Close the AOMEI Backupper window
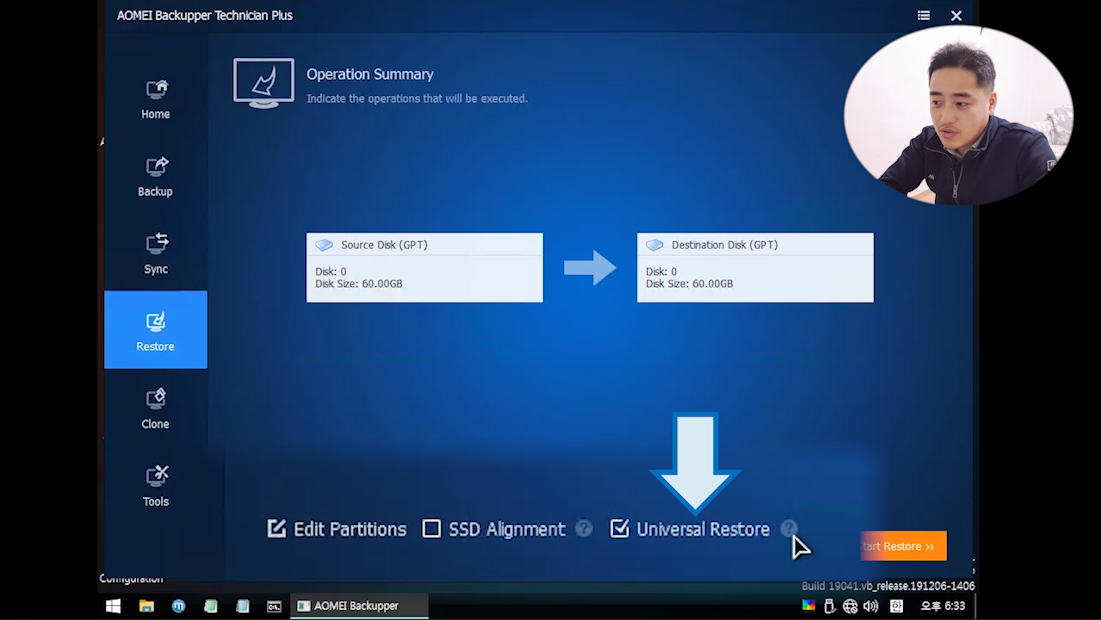This screenshot has height=620, width=1101. 956,15
